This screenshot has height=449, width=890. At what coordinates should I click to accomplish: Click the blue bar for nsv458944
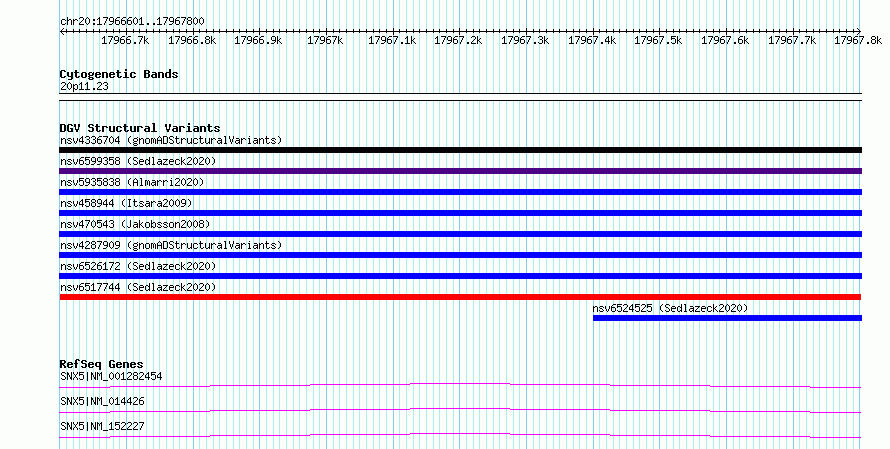pyautogui.click(x=460, y=213)
